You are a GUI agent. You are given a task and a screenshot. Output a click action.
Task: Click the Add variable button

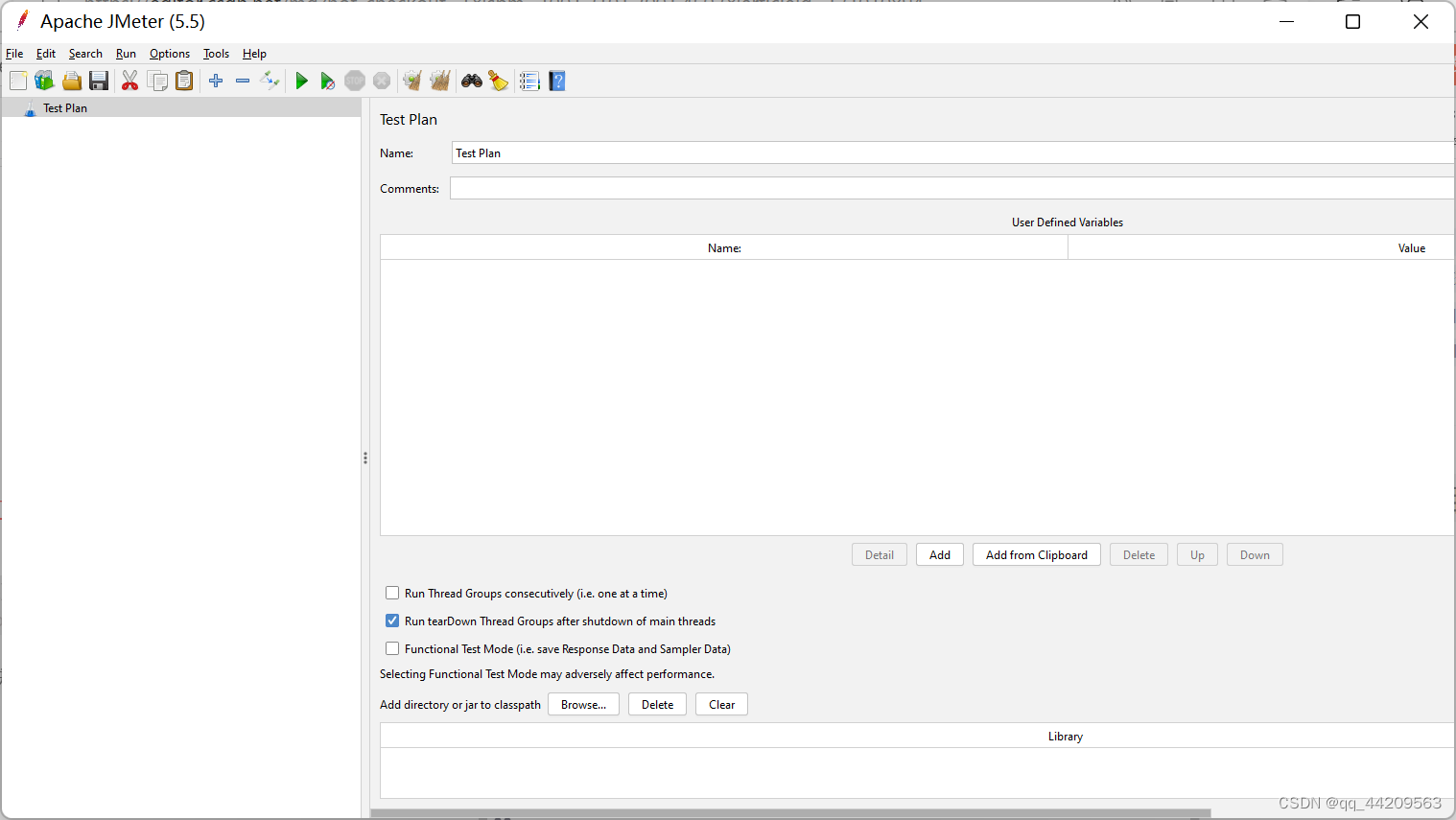pyautogui.click(x=940, y=555)
